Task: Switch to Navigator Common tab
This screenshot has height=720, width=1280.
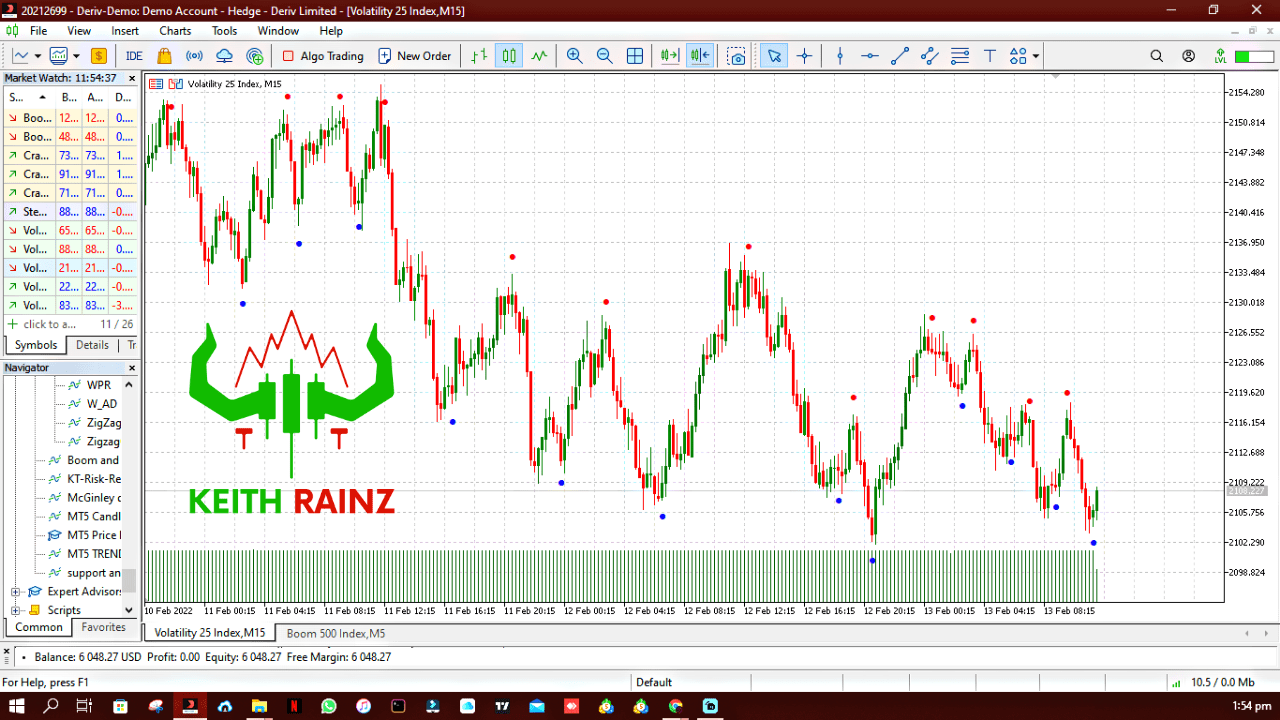Action: click(39, 628)
